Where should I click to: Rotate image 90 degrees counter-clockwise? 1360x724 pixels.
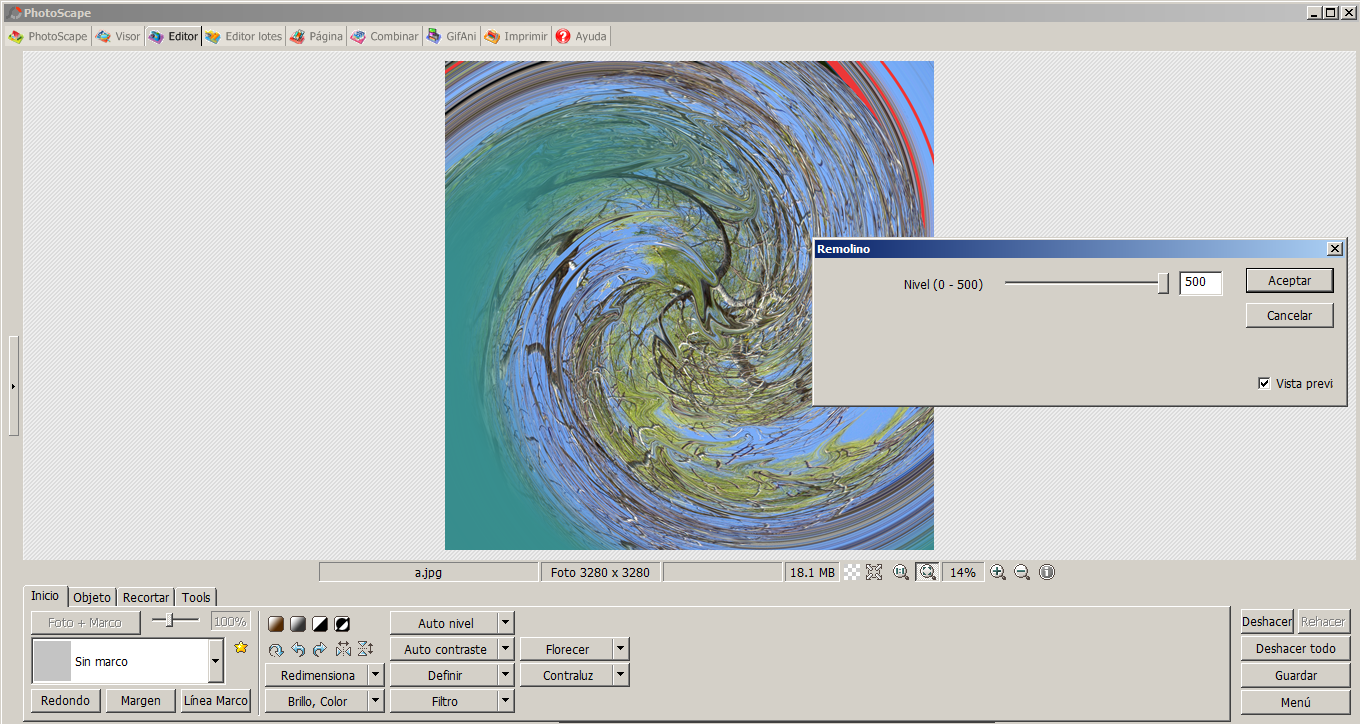pyautogui.click(x=298, y=649)
